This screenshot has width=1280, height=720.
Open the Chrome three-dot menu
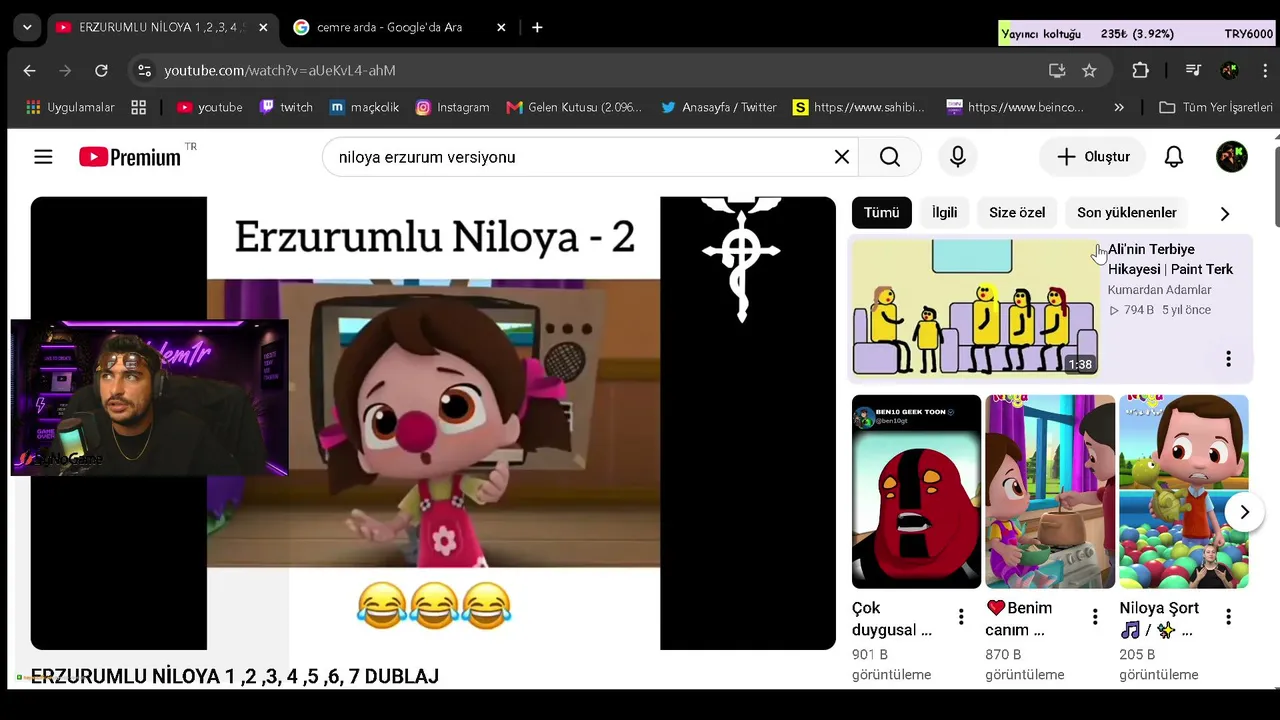[x=1265, y=70]
